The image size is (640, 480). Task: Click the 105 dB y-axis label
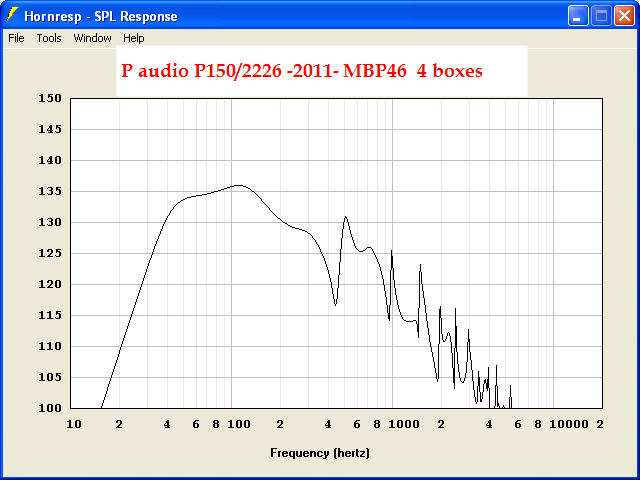click(x=50, y=378)
